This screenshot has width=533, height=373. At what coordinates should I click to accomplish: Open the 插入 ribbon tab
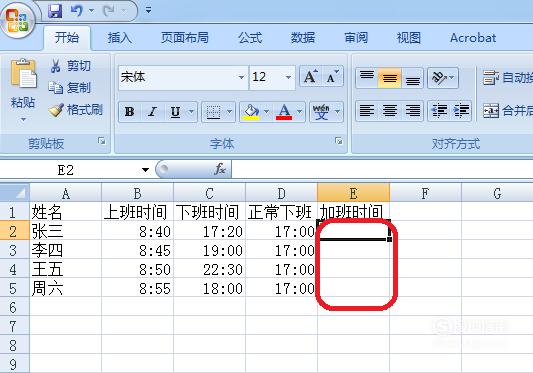120,37
